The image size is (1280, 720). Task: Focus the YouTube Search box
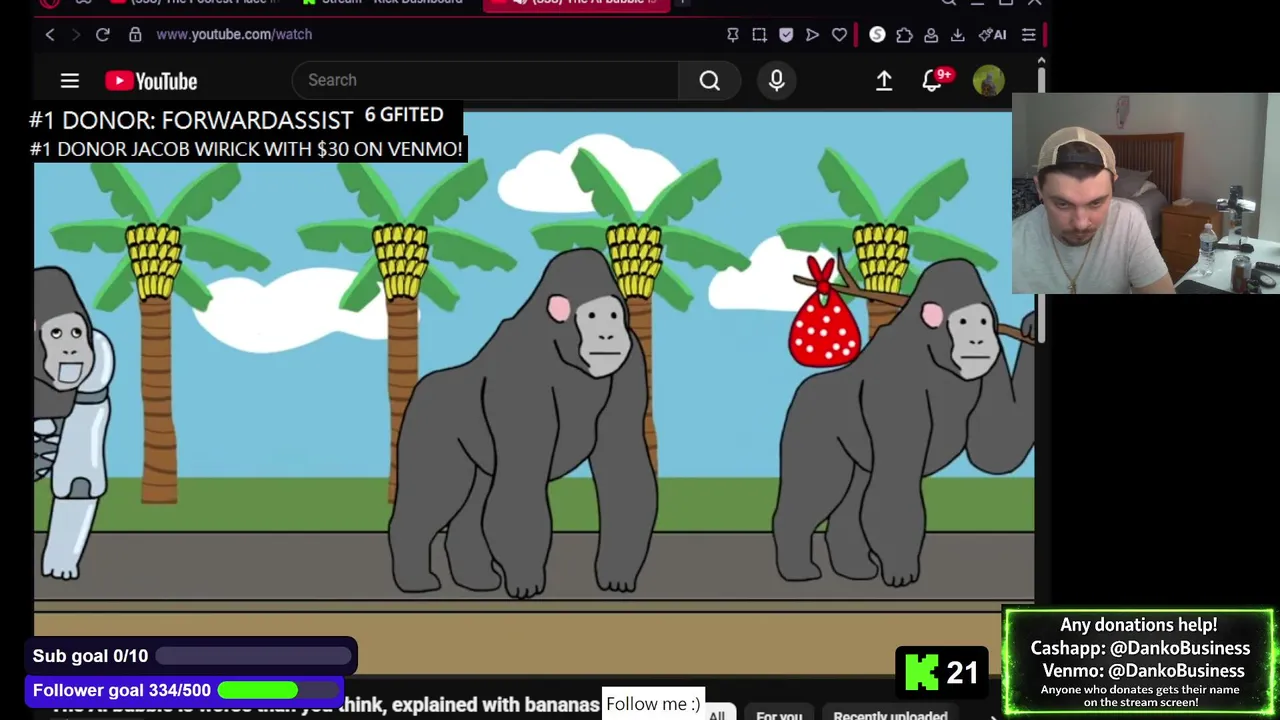pyautogui.click(x=485, y=80)
